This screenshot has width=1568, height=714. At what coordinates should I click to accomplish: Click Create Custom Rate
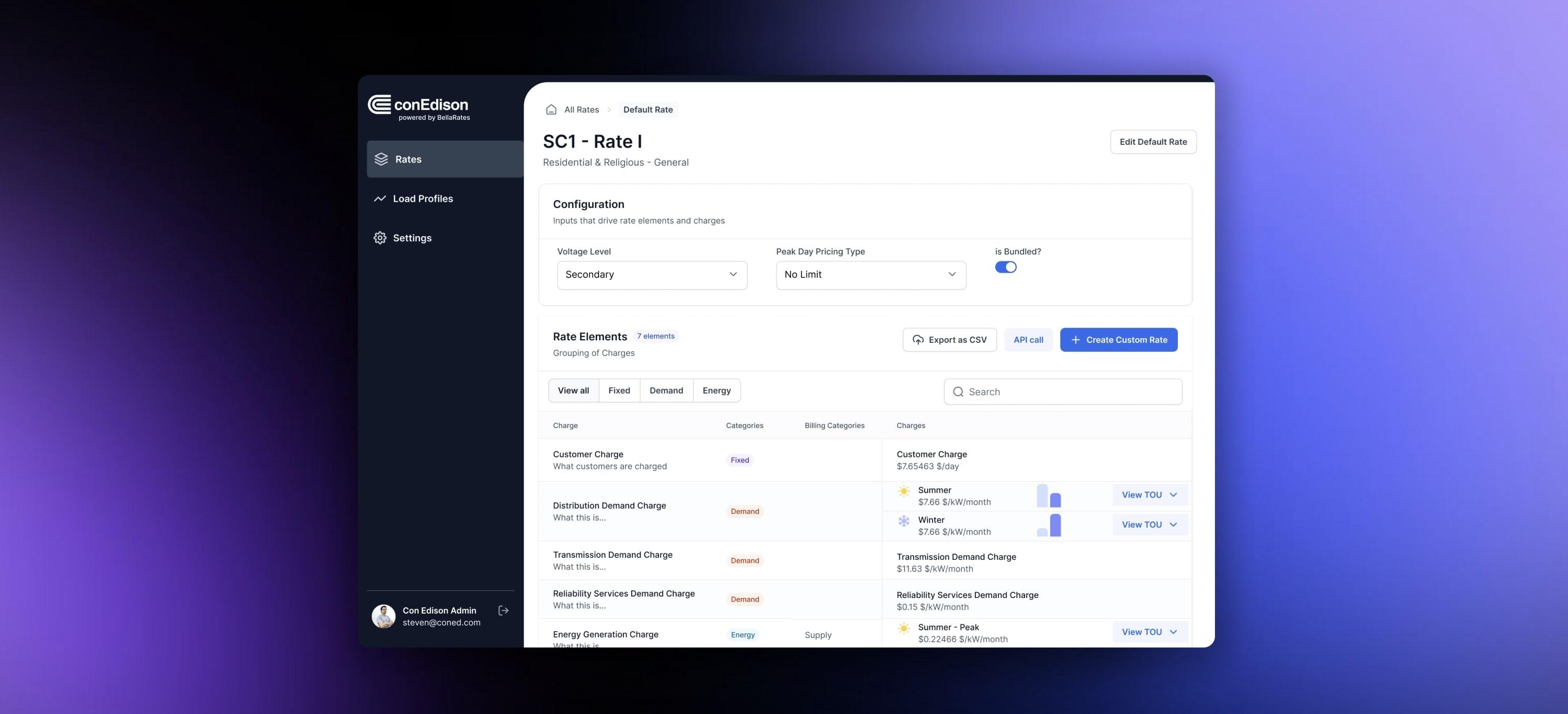[x=1118, y=339]
